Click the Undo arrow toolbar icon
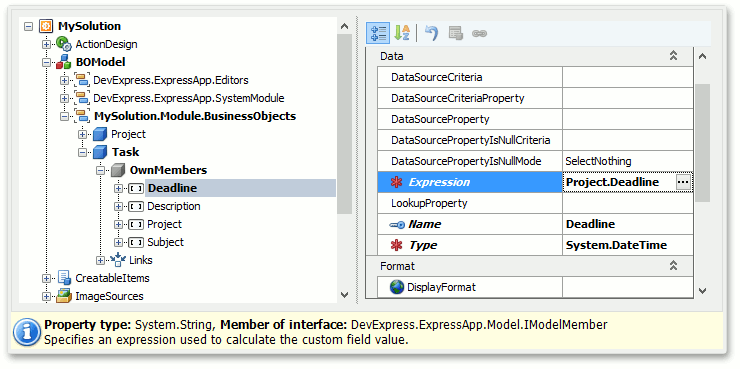 431,33
